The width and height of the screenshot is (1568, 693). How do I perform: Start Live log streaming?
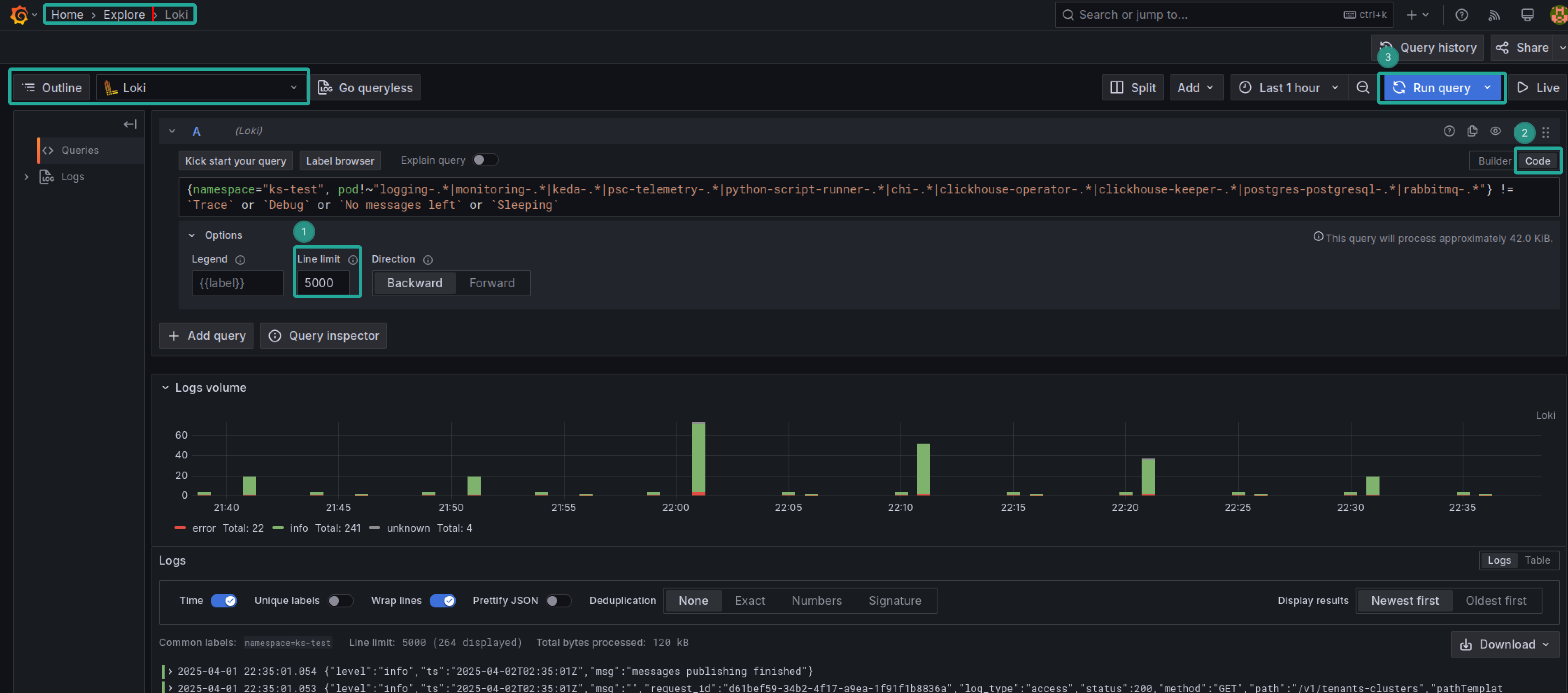1538,88
